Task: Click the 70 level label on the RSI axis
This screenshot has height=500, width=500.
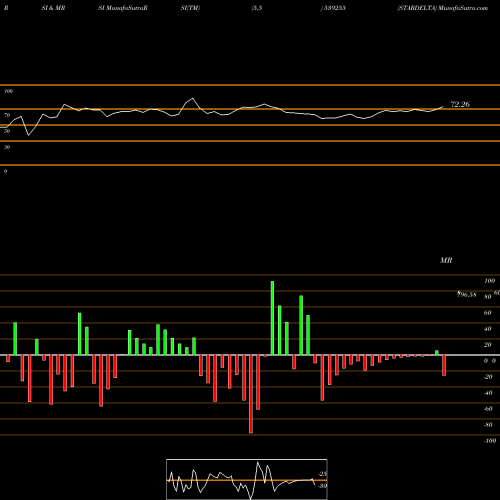Action: coord(7,115)
